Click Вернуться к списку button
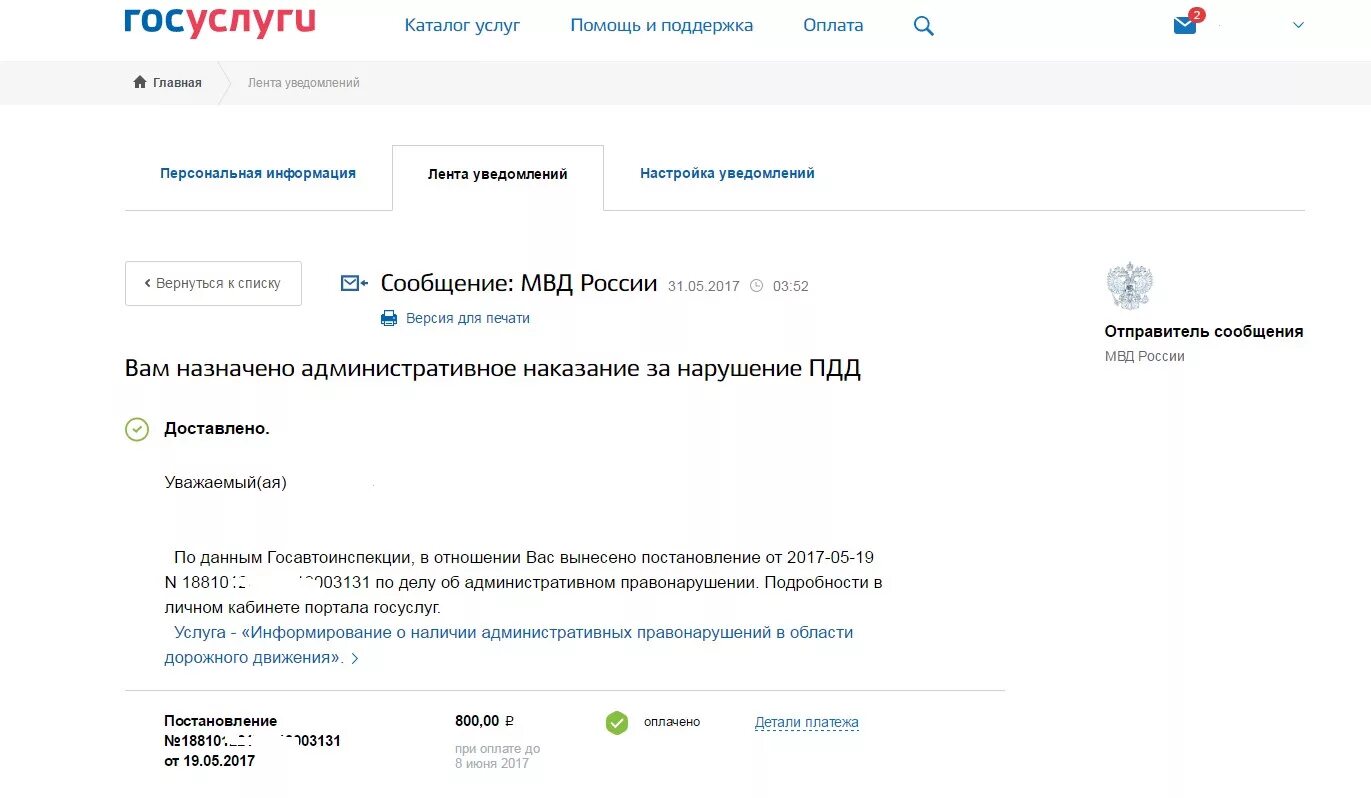The width and height of the screenshot is (1371, 798). click(x=213, y=283)
